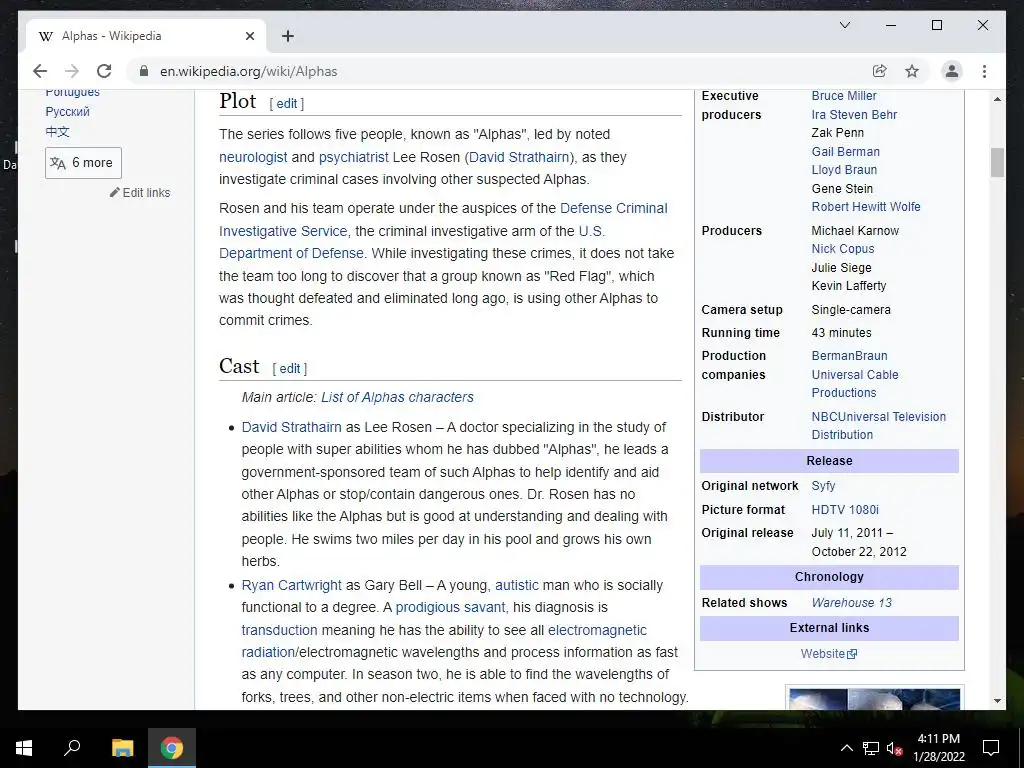This screenshot has width=1024, height=768.
Task: Click Chrome icon in taskbar
Action: coord(172,748)
